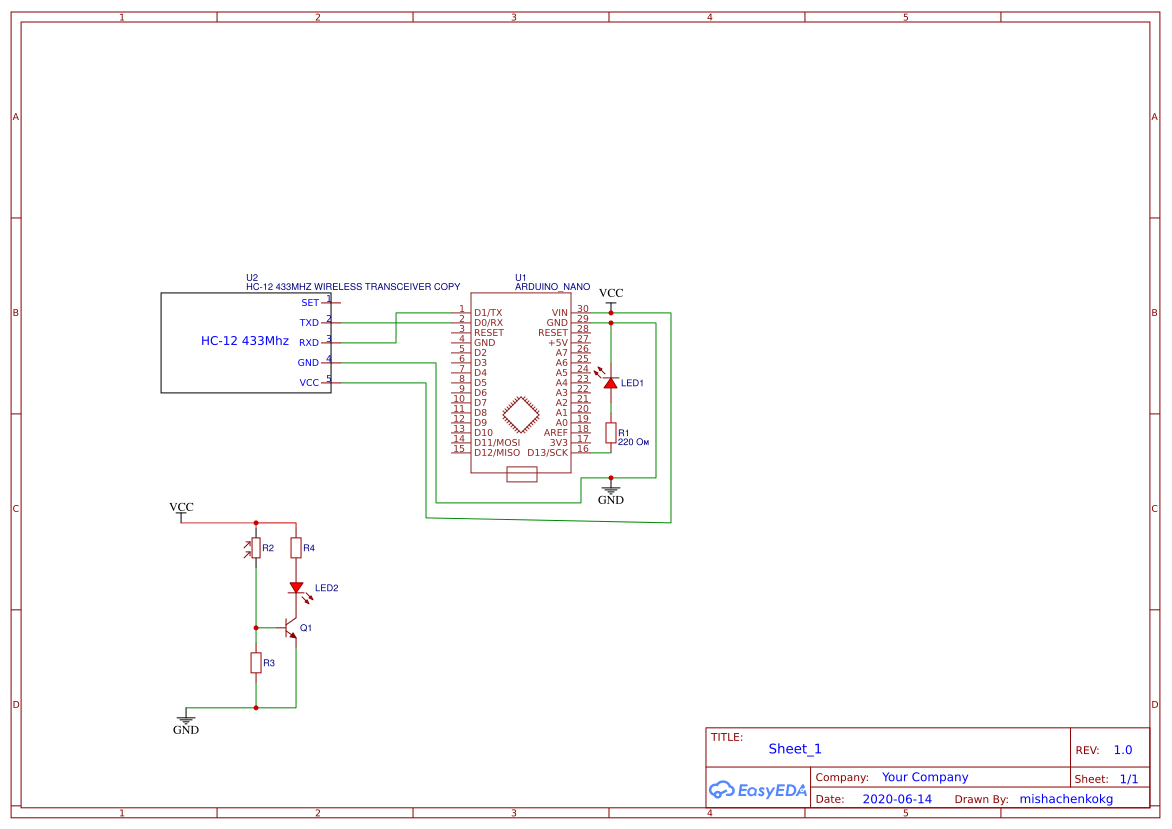Viewport: 1172px width, 829px height.
Task: Click the LED1 designator label
Action: tap(632, 383)
